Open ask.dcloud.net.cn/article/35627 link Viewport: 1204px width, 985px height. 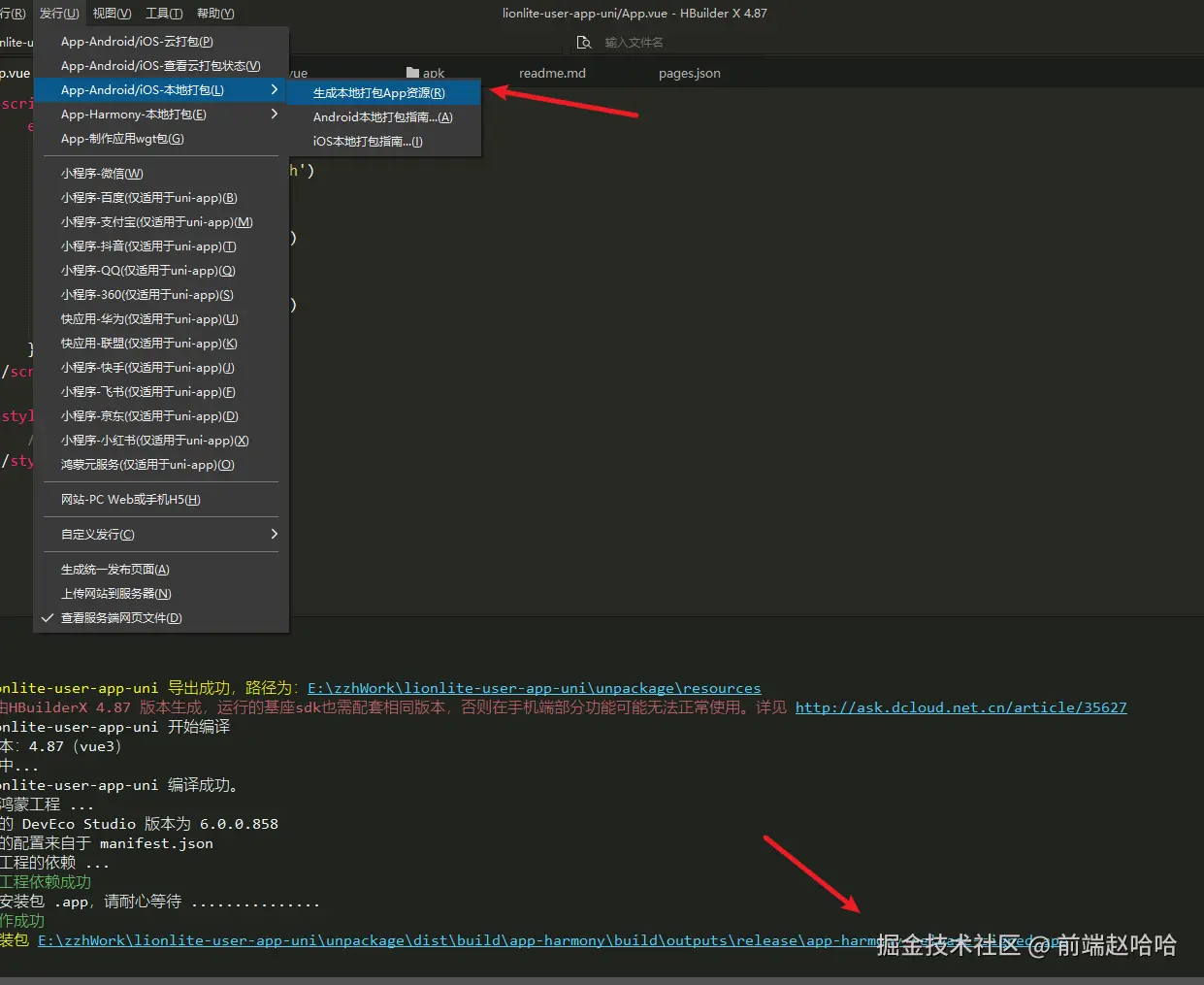pyautogui.click(x=961, y=707)
